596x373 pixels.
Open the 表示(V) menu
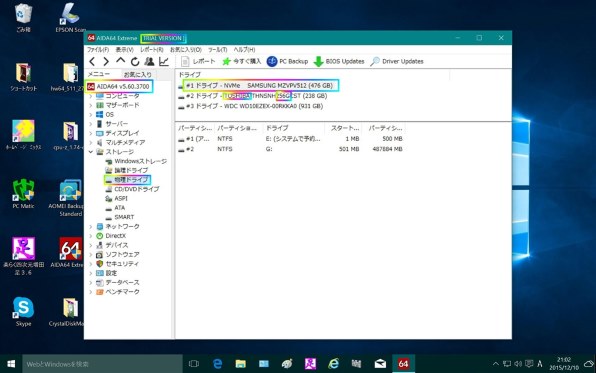click(124, 49)
